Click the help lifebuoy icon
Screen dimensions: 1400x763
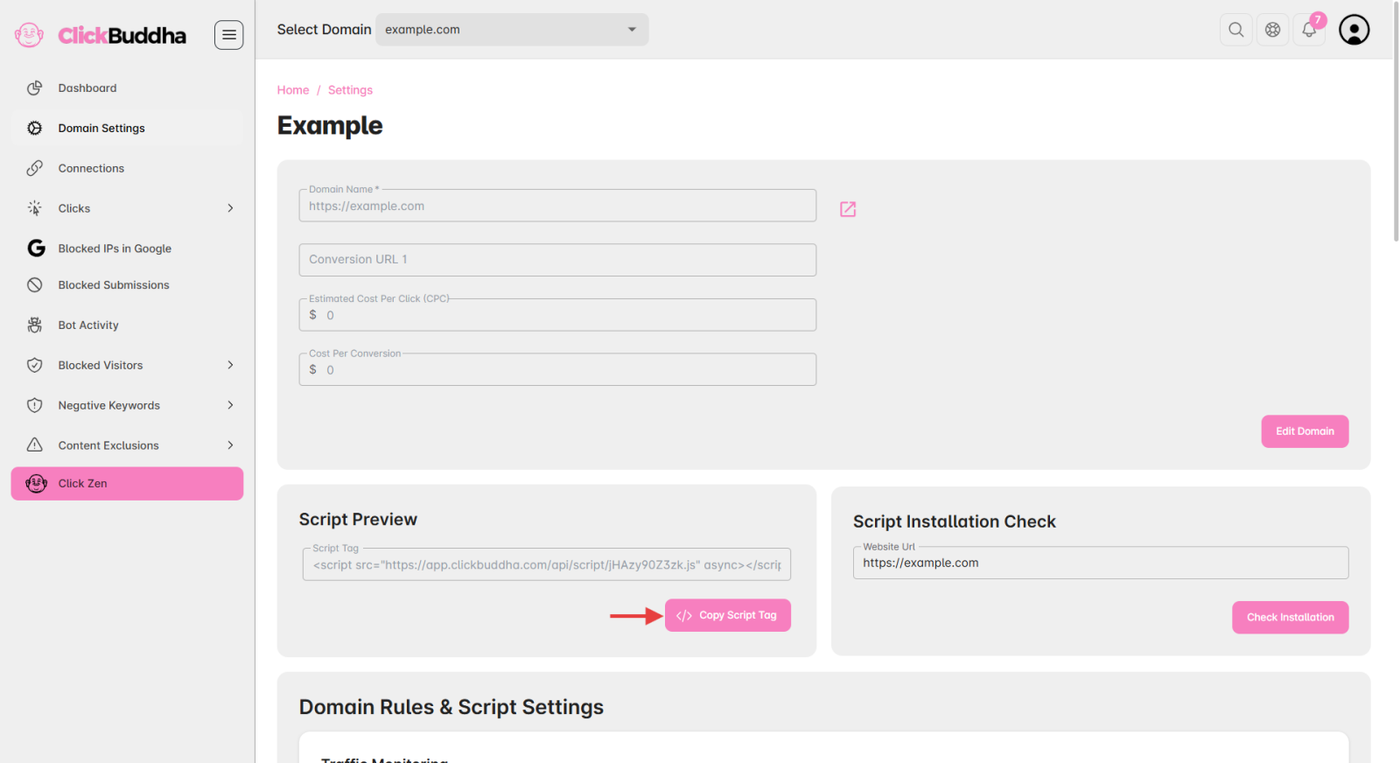click(x=1273, y=30)
